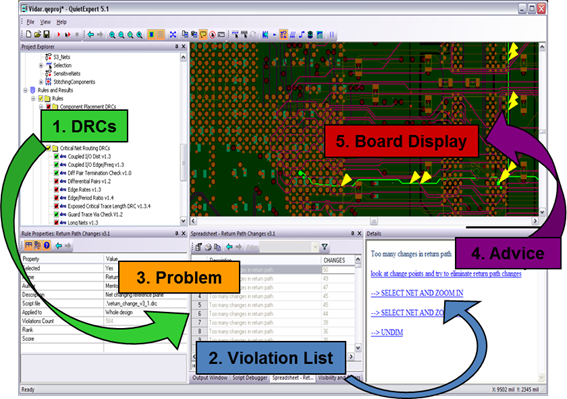Viewport: 567px width, 399px height.
Task: Toggle the Edge Rates v1.3 checkbox
Action: coord(56,190)
